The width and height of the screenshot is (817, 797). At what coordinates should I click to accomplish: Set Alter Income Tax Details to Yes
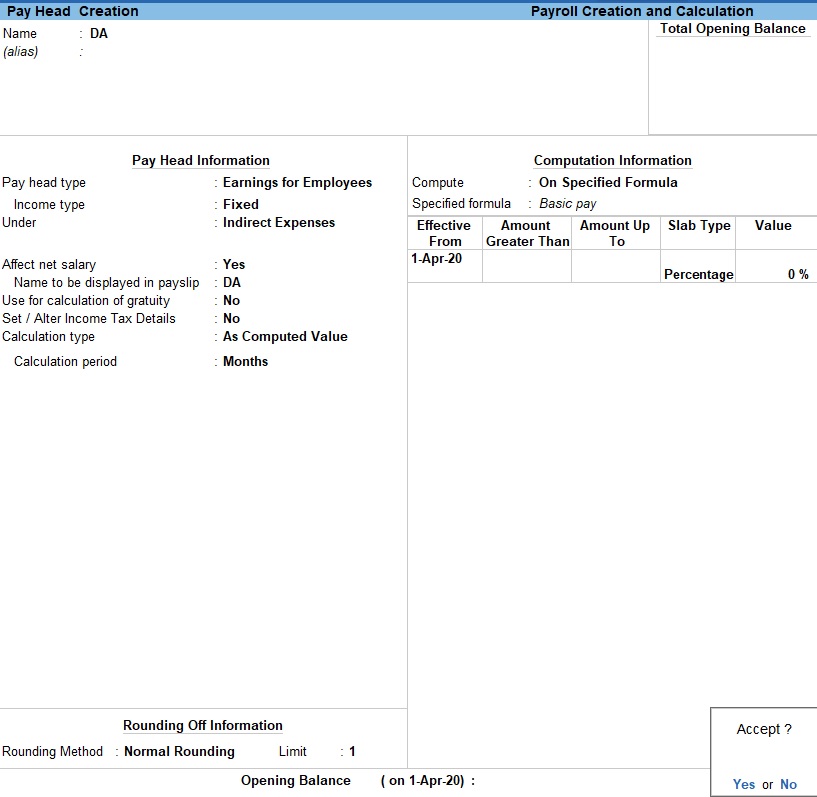tap(231, 318)
